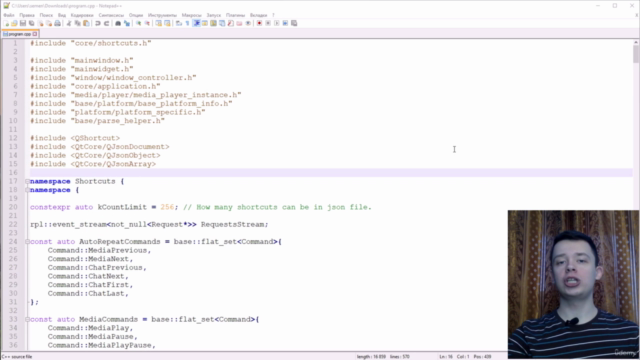This screenshot has width=640, height=360.
Task: Click the vertical scrollbar thumb
Action: click(x=636, y=53)
